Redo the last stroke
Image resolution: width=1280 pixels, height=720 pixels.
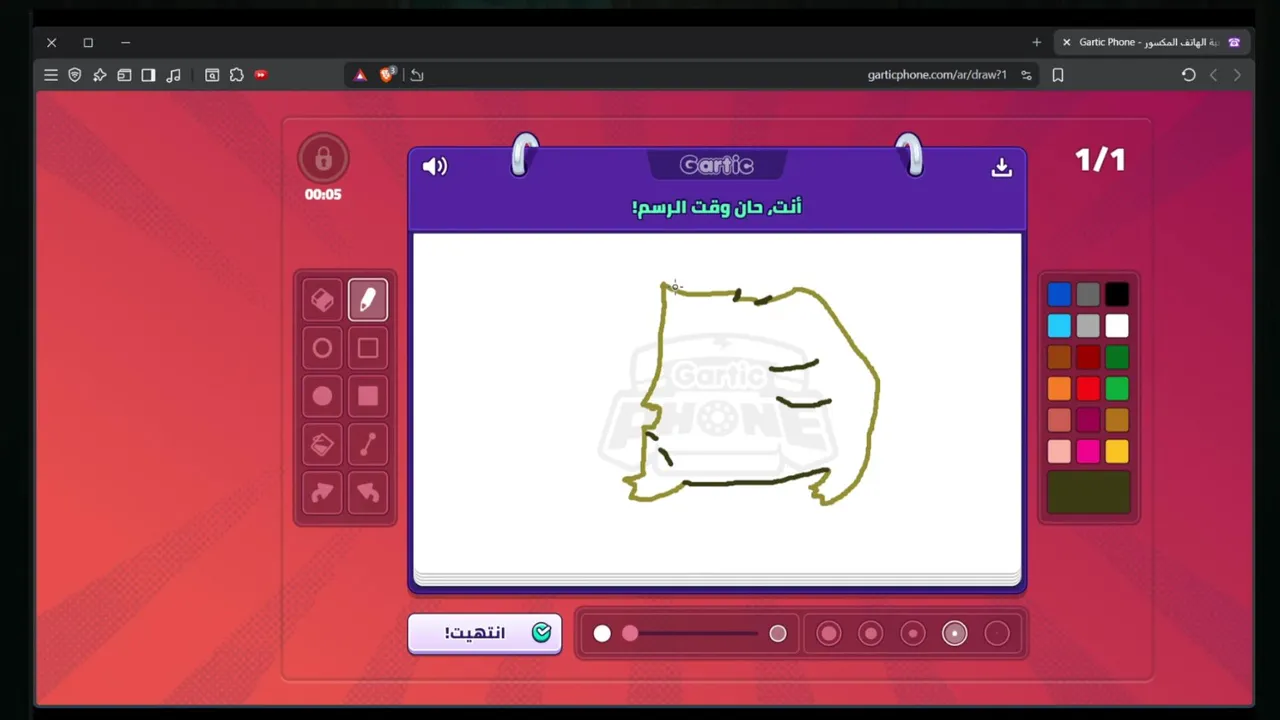[x=322, y=492]
